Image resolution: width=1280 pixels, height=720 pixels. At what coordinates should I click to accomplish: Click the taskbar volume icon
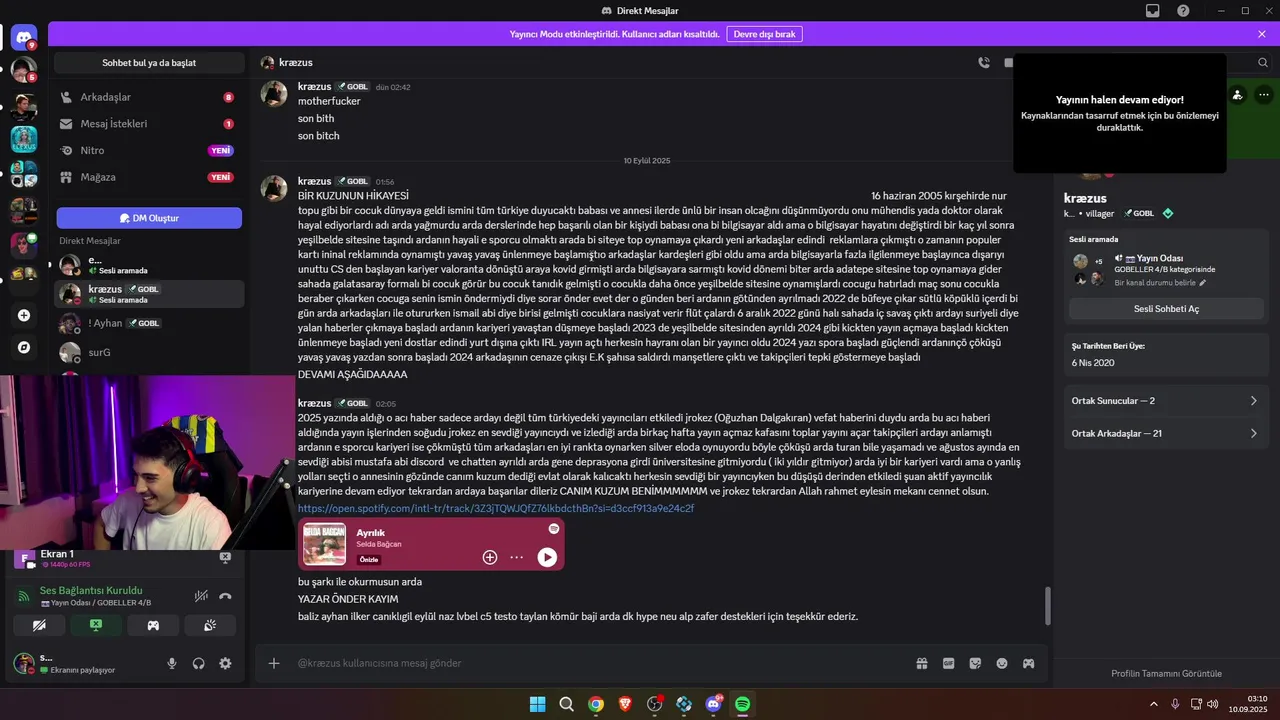(1212, 704)
